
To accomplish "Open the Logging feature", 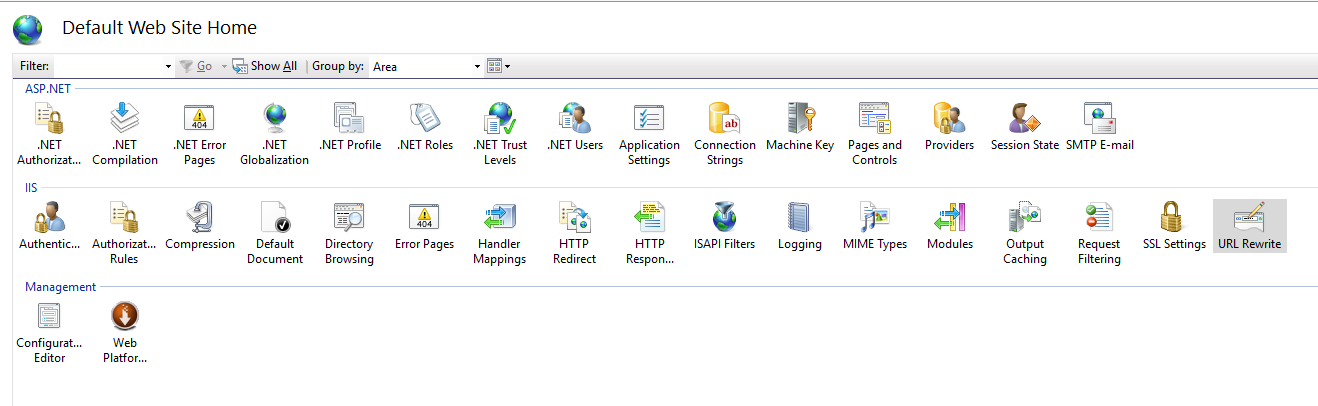I will pyautogui.click(x=799, y=218).
